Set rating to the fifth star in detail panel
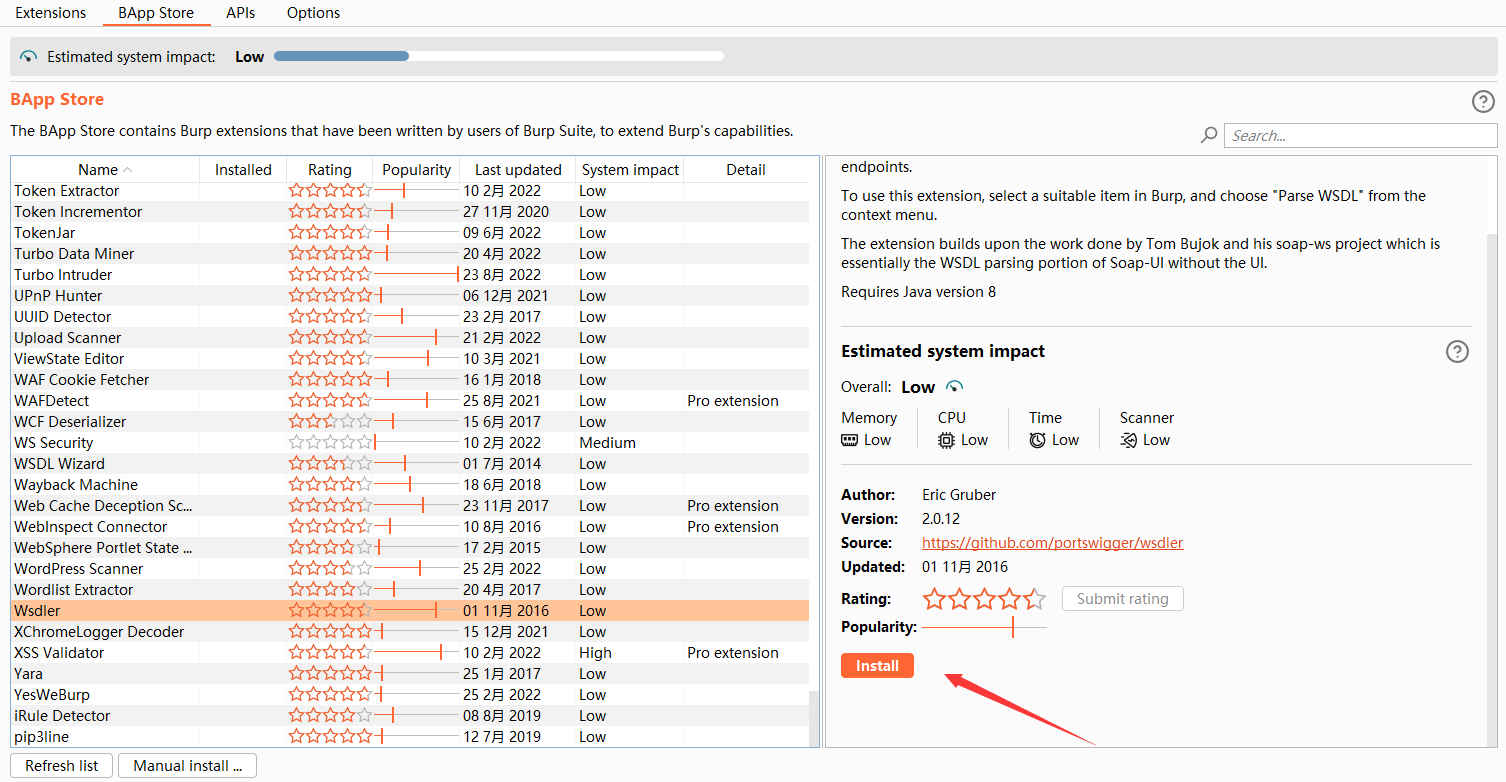 point(1035,599)
